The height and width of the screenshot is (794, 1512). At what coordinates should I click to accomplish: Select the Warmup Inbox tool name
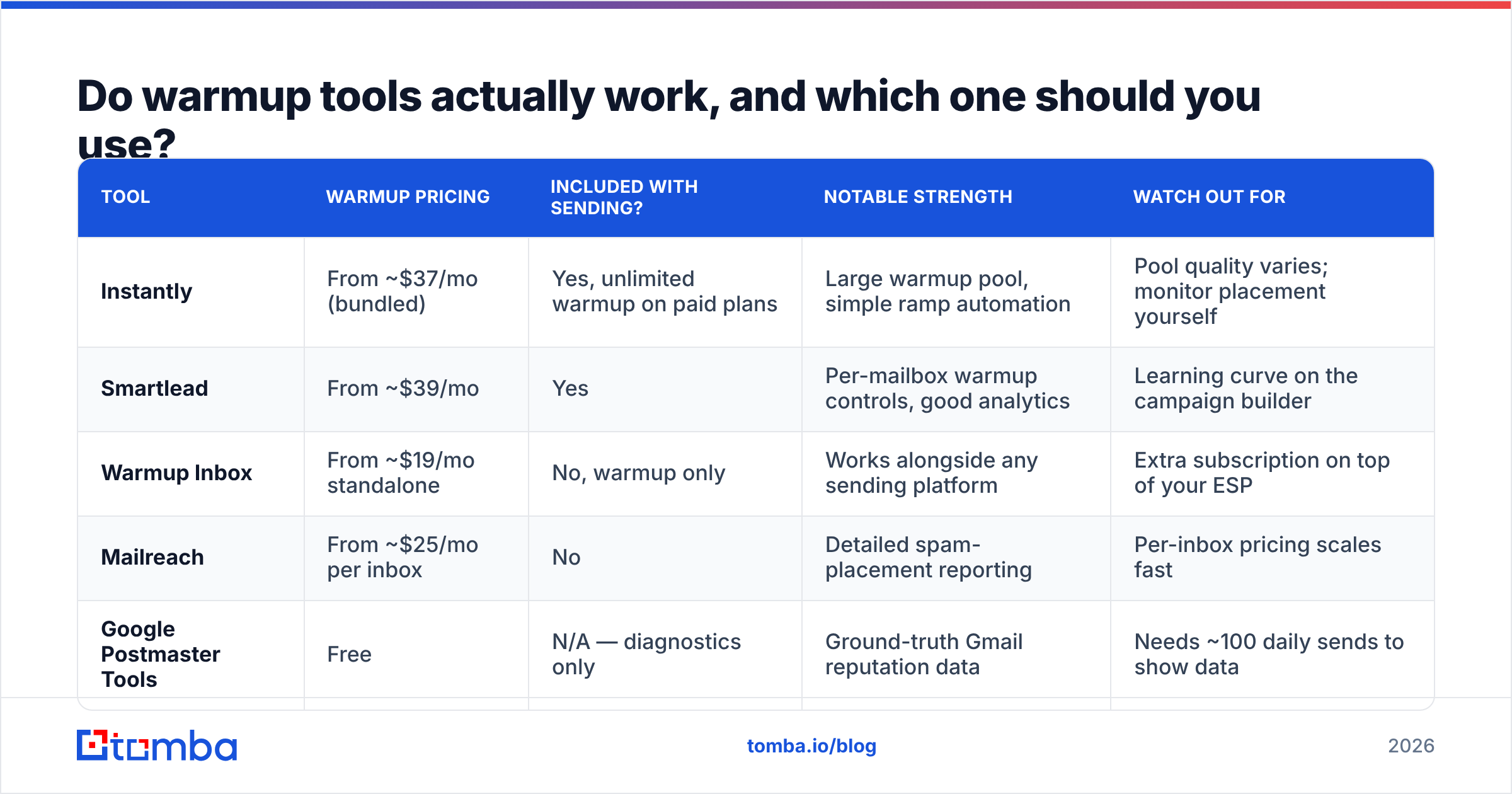click(x=176, y=473)
